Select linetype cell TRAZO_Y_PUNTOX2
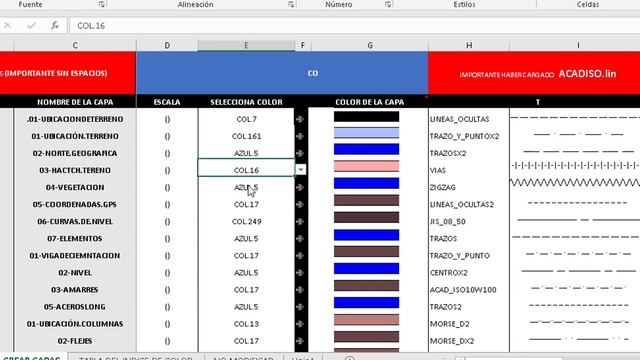Screen dimensions: 640x360 tap(469, 136)
